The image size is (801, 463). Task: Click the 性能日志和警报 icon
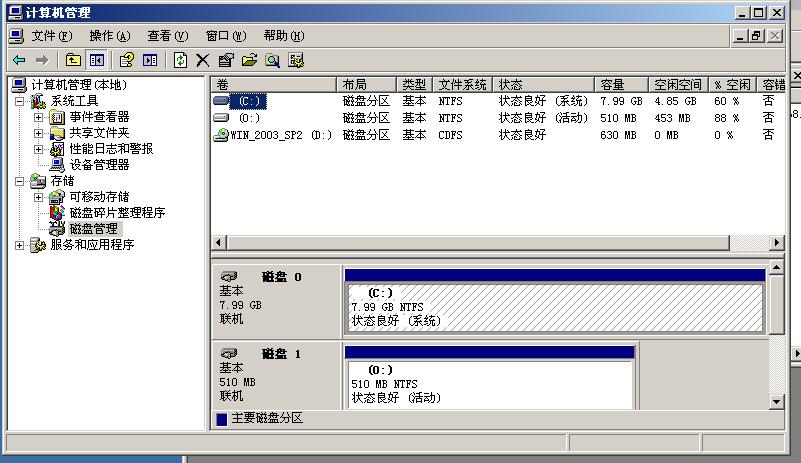57,149
